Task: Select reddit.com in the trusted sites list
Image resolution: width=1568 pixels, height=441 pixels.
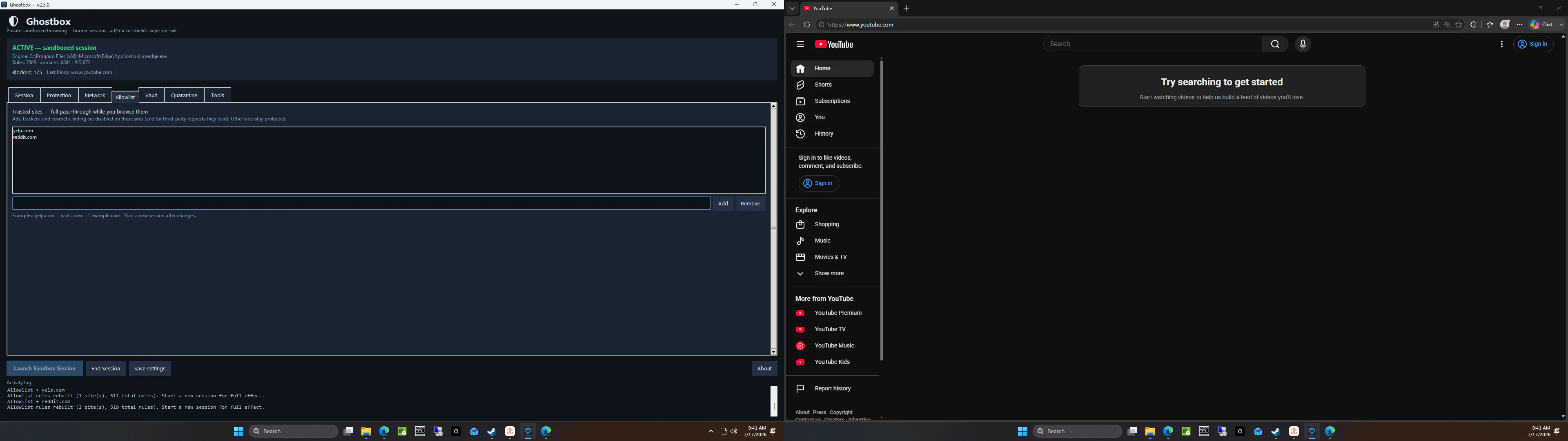Action: (x=25, y=138)
